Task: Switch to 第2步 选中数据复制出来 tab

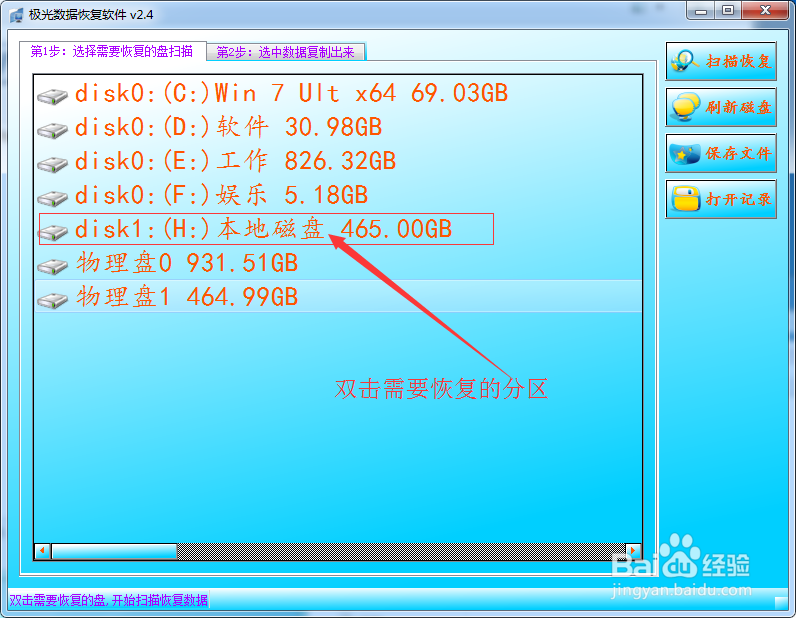Action: (286, 52)
